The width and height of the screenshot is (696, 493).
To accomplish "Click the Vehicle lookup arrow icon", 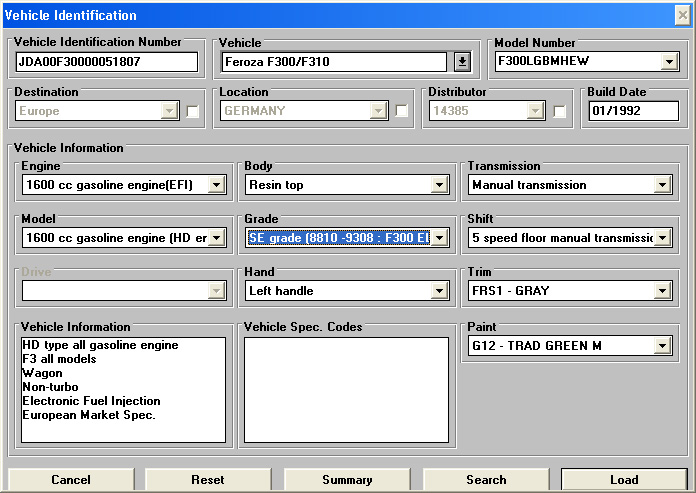I will tap(462, 62).
